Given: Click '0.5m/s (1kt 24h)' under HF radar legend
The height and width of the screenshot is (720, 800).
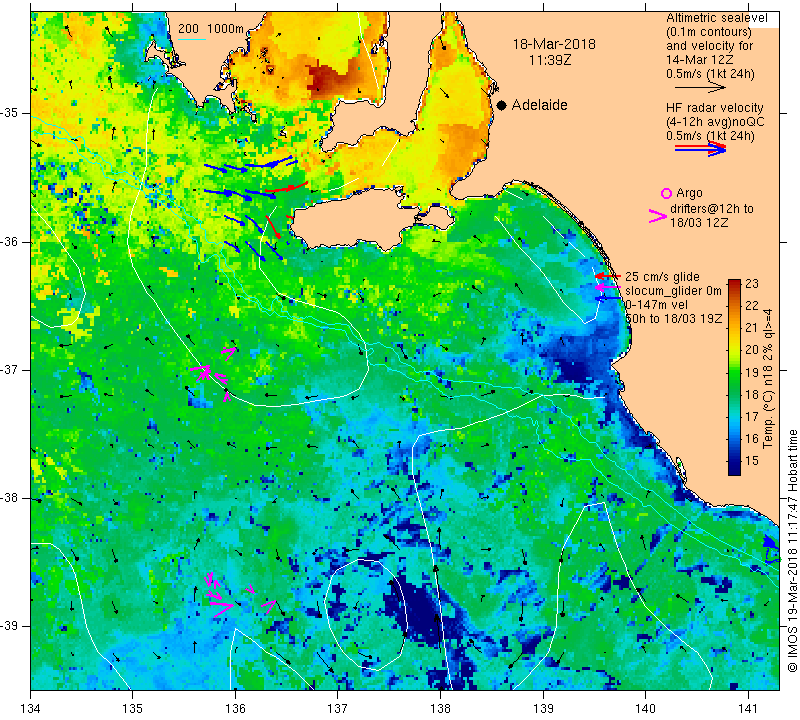Looking at the screenshot, I should click(x=710, y=136).
